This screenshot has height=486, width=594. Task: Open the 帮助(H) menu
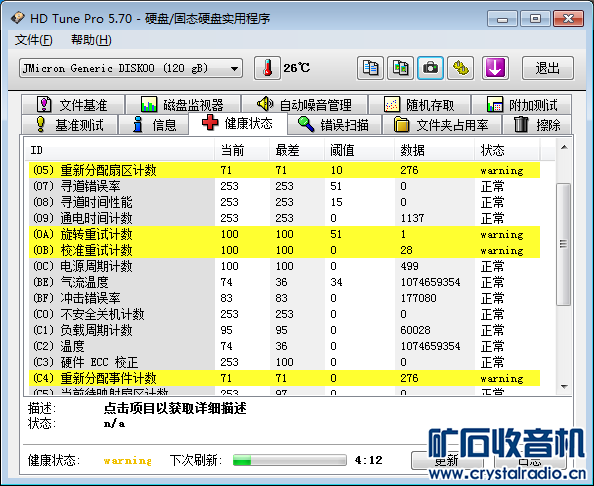[91, 40]
